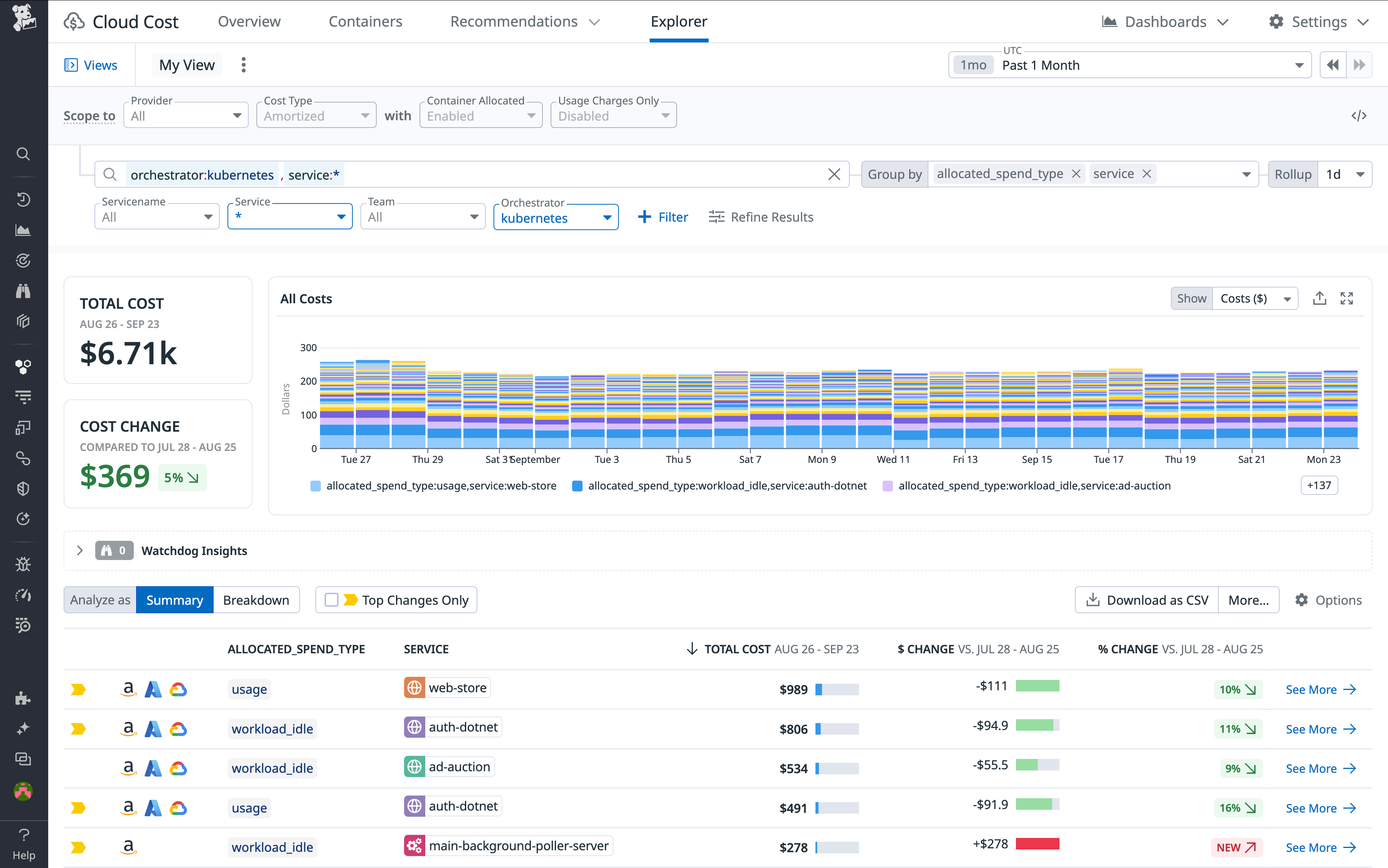
Task: Click the shield Security icon in the sidebar
Action: point(23,488)
